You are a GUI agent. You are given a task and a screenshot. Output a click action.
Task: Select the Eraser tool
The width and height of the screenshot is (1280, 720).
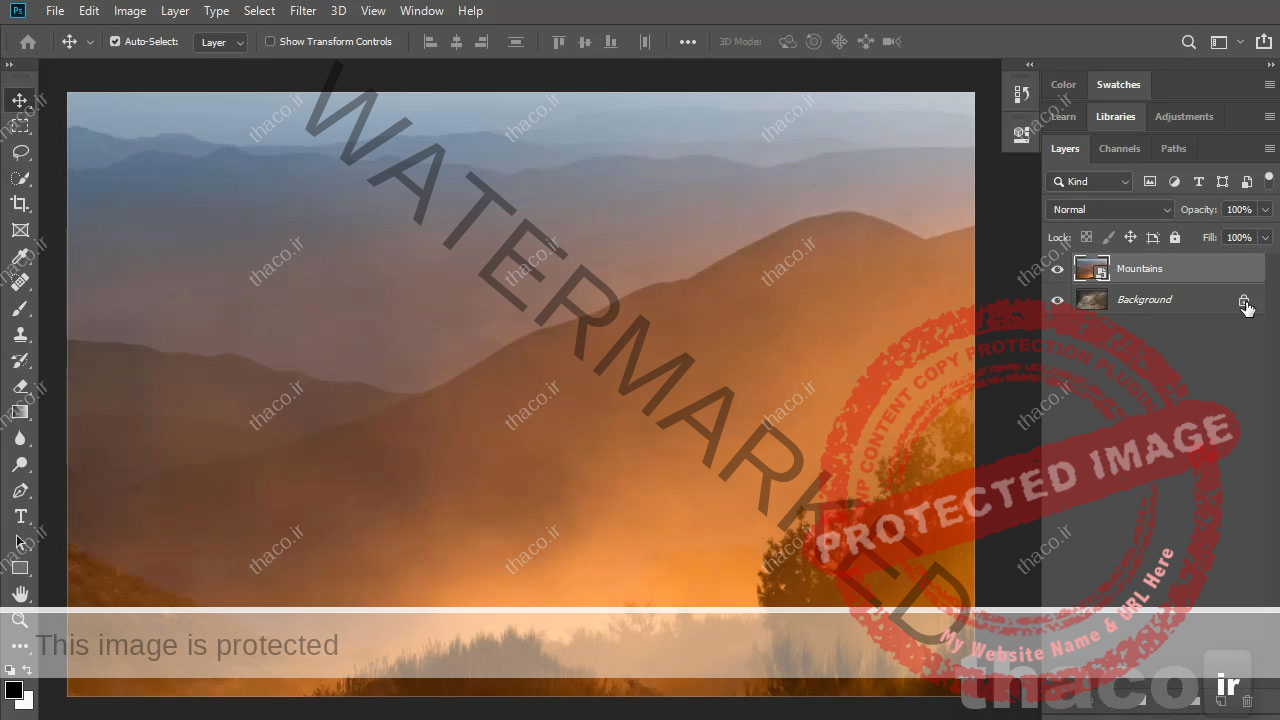(20, 386)
